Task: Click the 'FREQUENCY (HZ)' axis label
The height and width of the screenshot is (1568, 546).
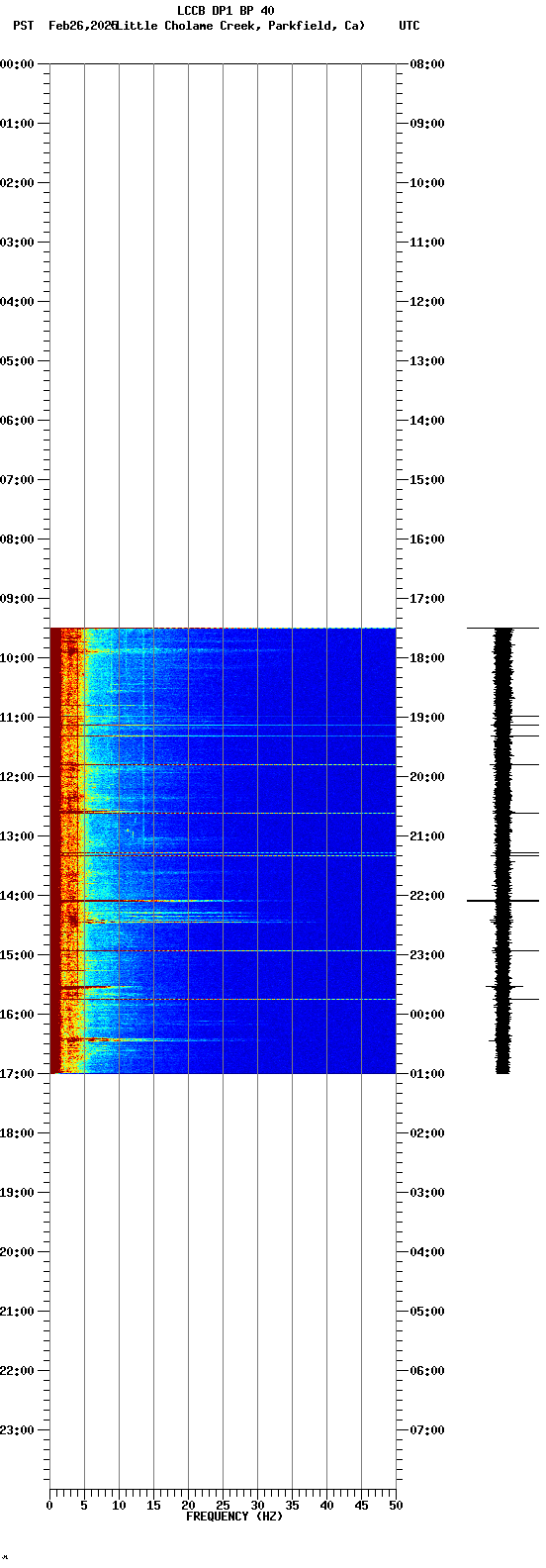Action: (x=234, y=1517)
